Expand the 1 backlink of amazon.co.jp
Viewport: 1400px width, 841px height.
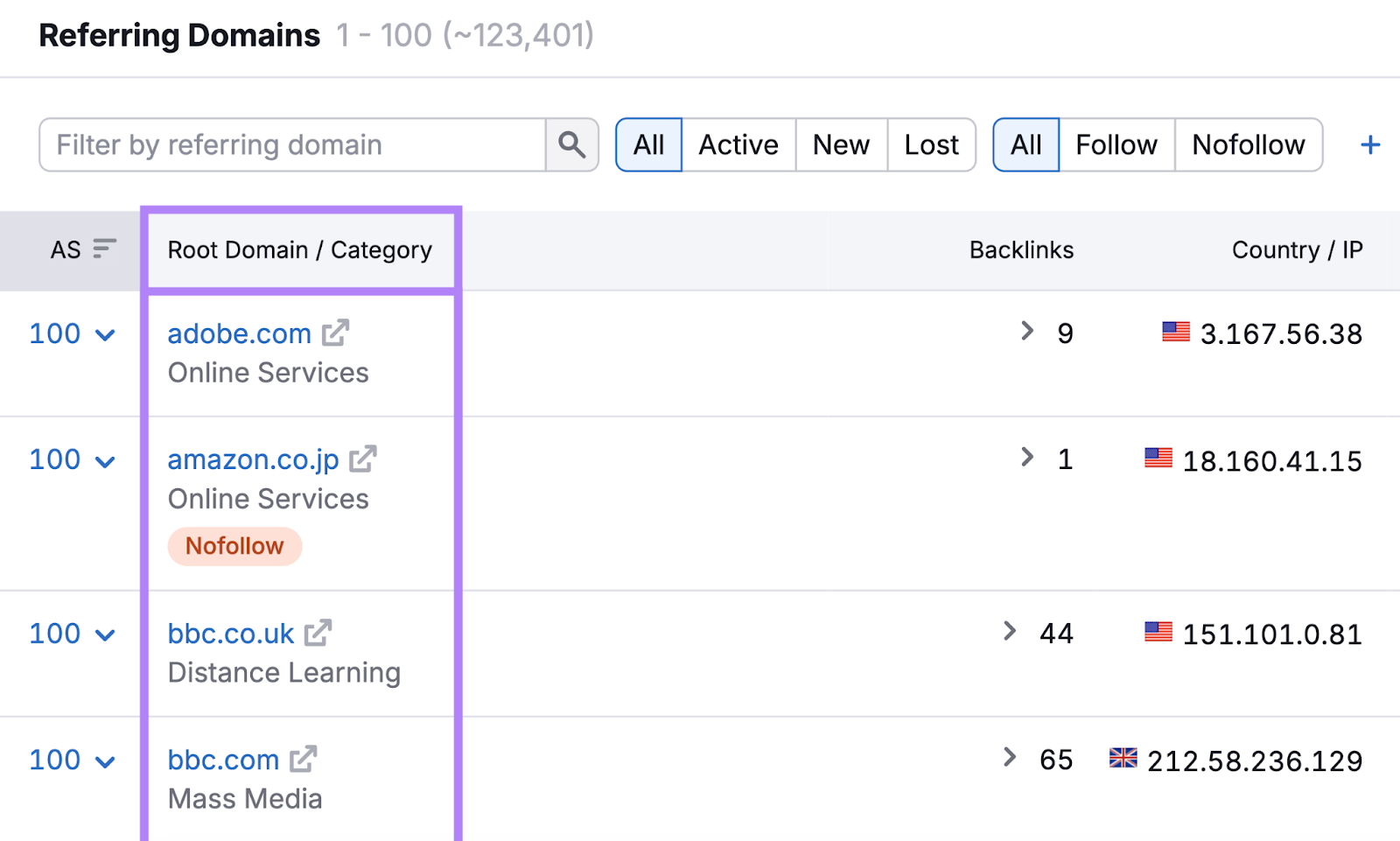tap(1027, 457)
